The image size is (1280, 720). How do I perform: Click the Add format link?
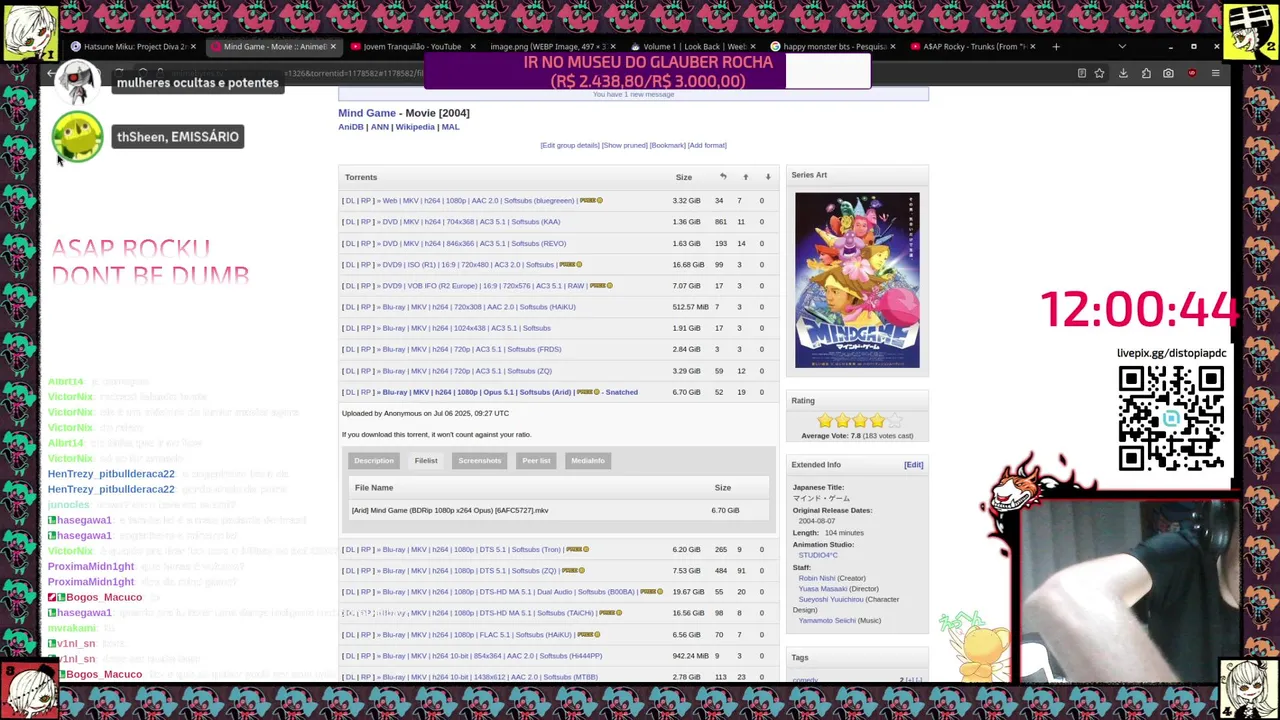(x=707, y=145)
